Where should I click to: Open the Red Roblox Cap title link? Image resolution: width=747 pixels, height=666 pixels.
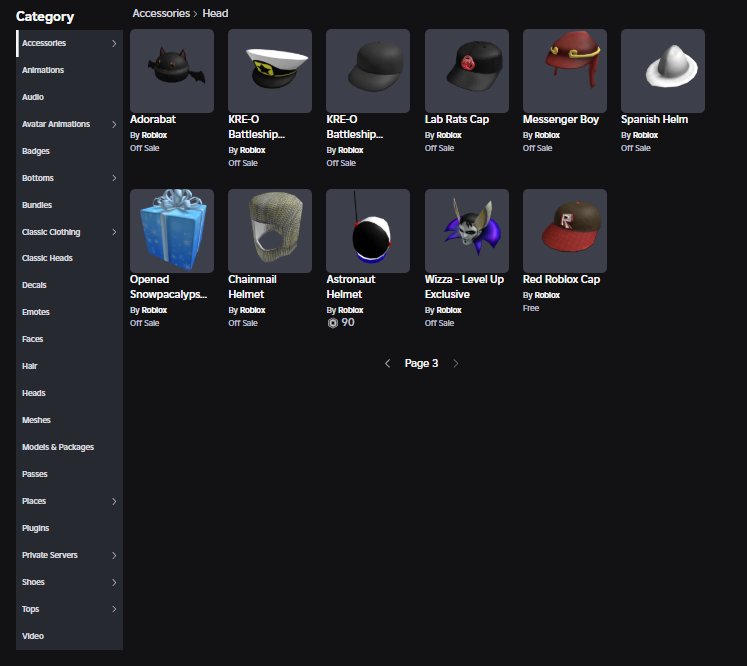click(561, 280)
